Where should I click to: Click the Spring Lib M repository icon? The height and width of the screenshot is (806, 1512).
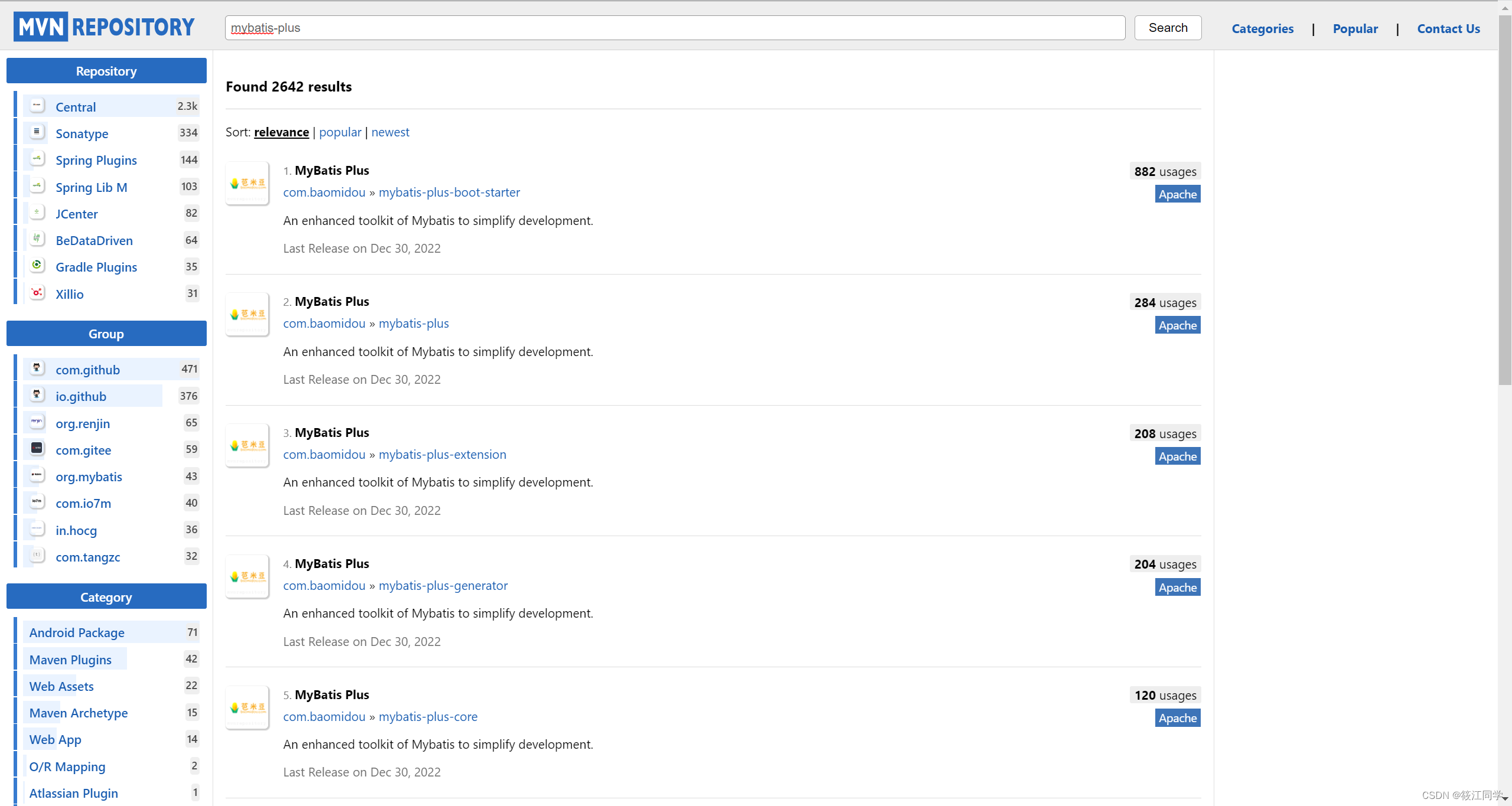[37, 186]
